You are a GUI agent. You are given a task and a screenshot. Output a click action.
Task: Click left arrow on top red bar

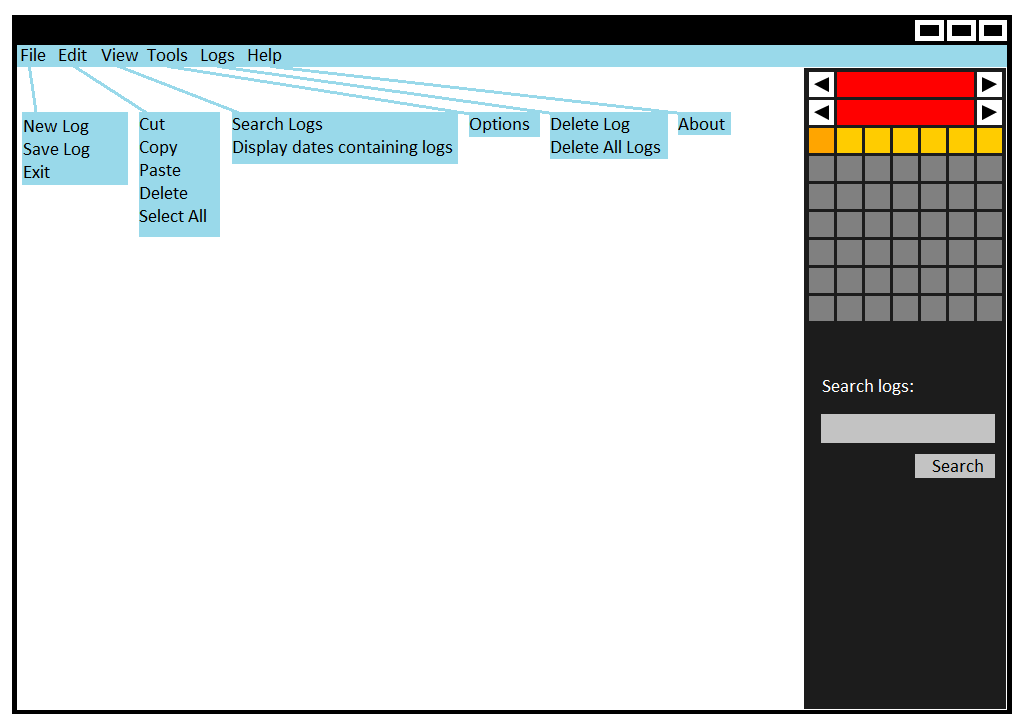pos(822,84)
